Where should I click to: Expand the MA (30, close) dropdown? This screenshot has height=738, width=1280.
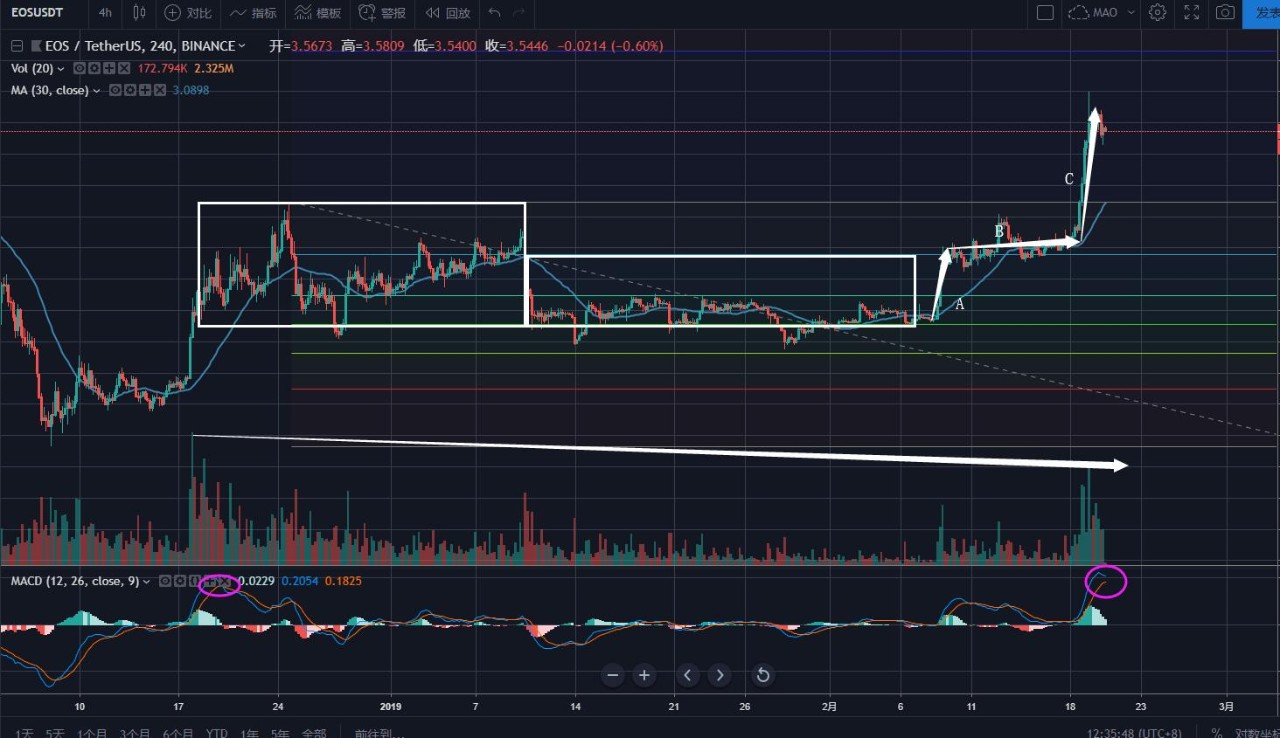coord(97,90)
